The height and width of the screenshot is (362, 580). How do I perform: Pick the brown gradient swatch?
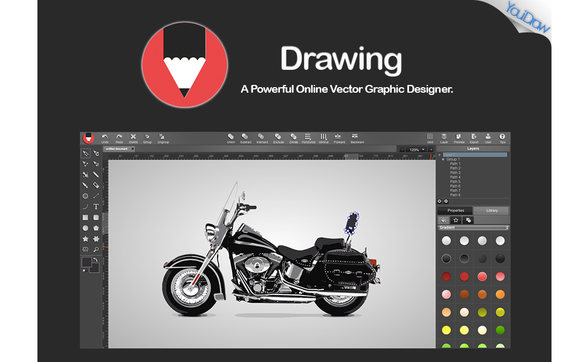pyautogui.click(x=464, y=294)
